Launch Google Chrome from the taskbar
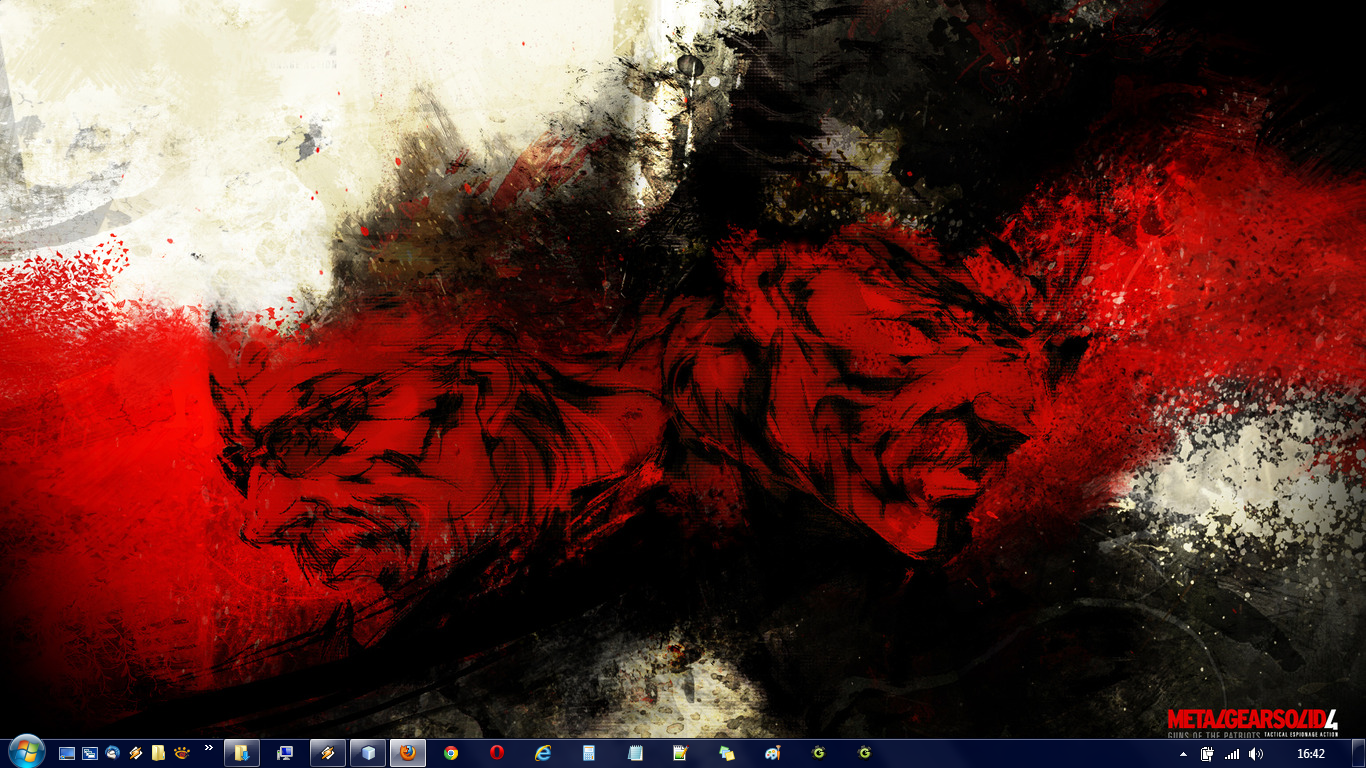 click(x=451, y=753)
